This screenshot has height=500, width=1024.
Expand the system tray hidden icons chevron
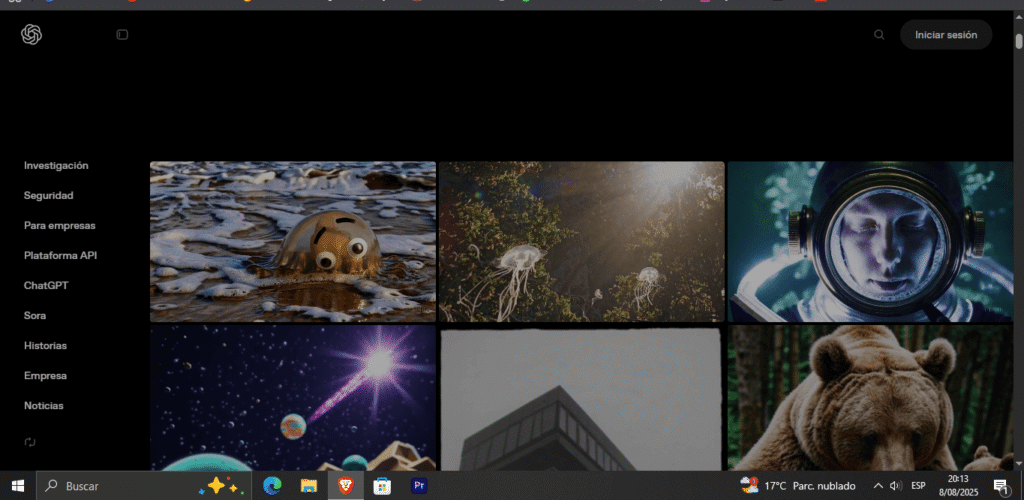(878, 486)
